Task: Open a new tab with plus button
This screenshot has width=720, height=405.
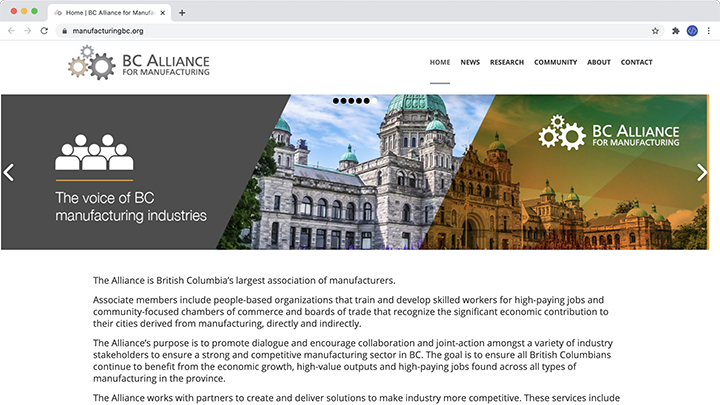Action: tap(182, 12)
